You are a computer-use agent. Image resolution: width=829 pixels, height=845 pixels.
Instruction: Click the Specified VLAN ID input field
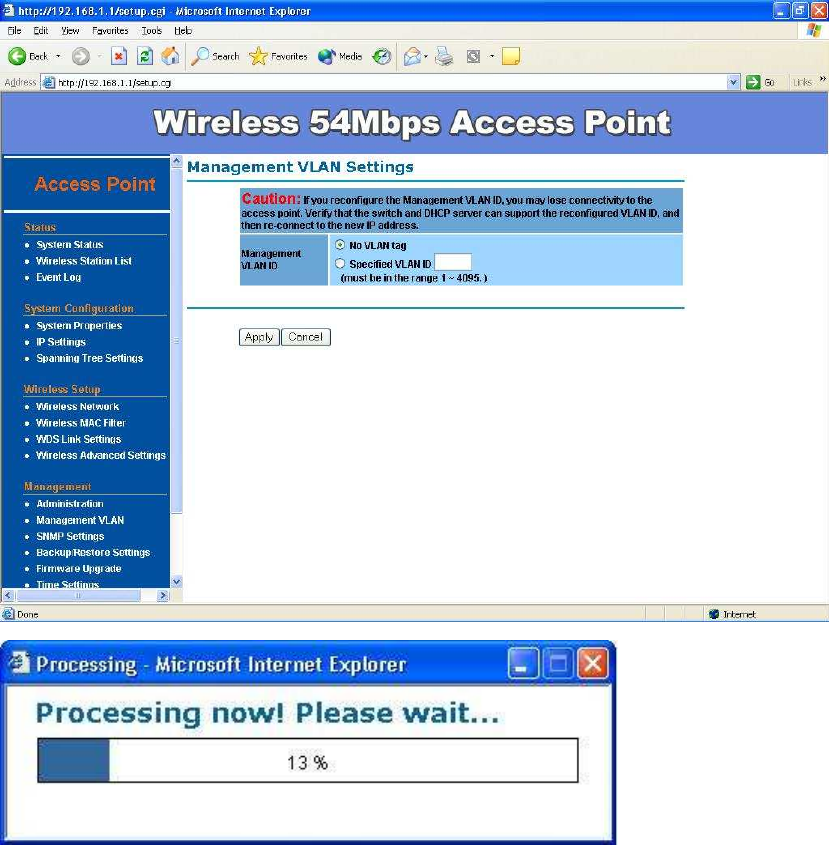(453, 262)
